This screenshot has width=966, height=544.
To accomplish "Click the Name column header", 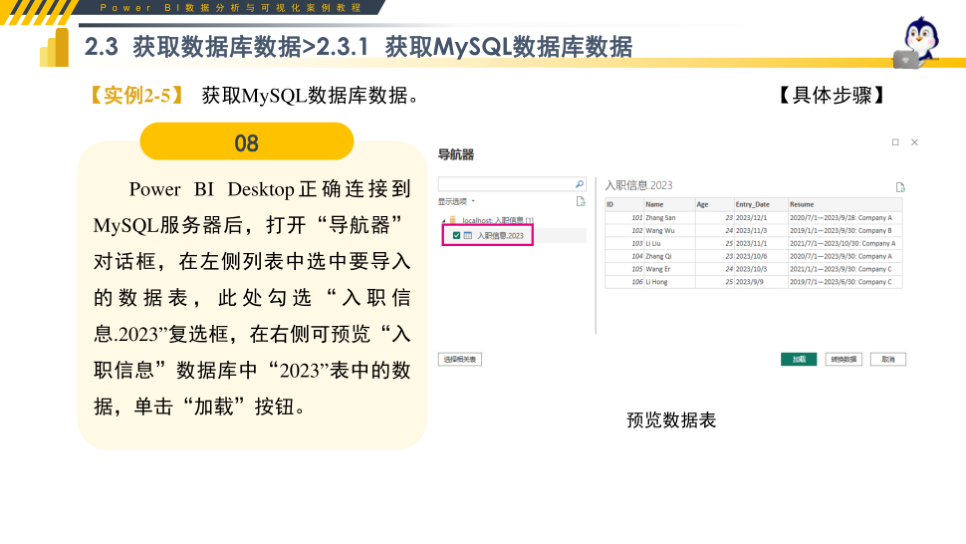I will 670,205.
